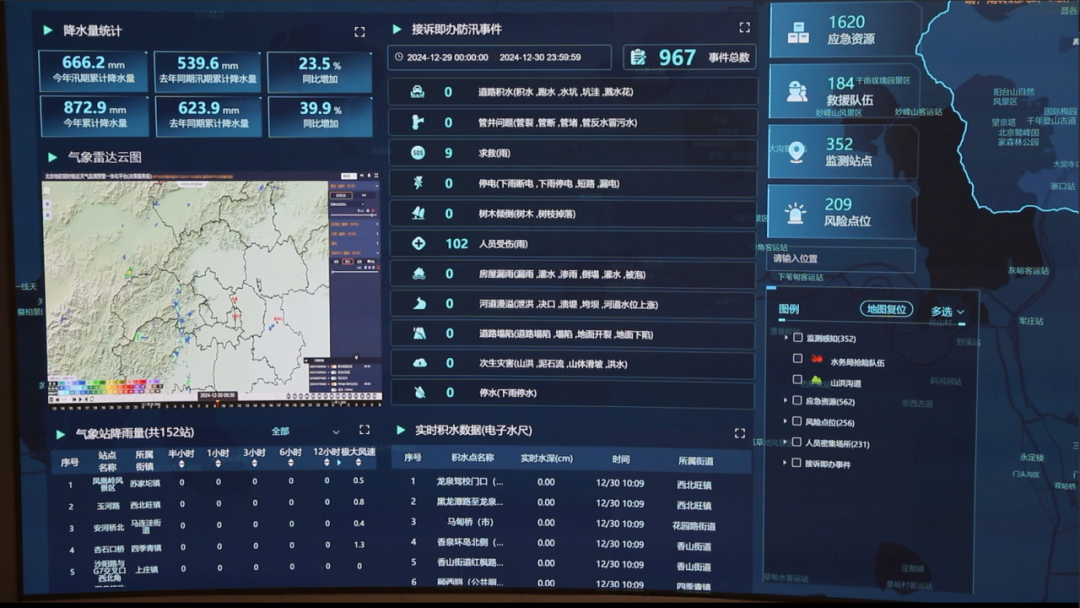The width and height of the screenshot is (1080, 608).
Task: Open the 全部 station filter dropdown
Action: pyautogui.click(x=305, y=431)
